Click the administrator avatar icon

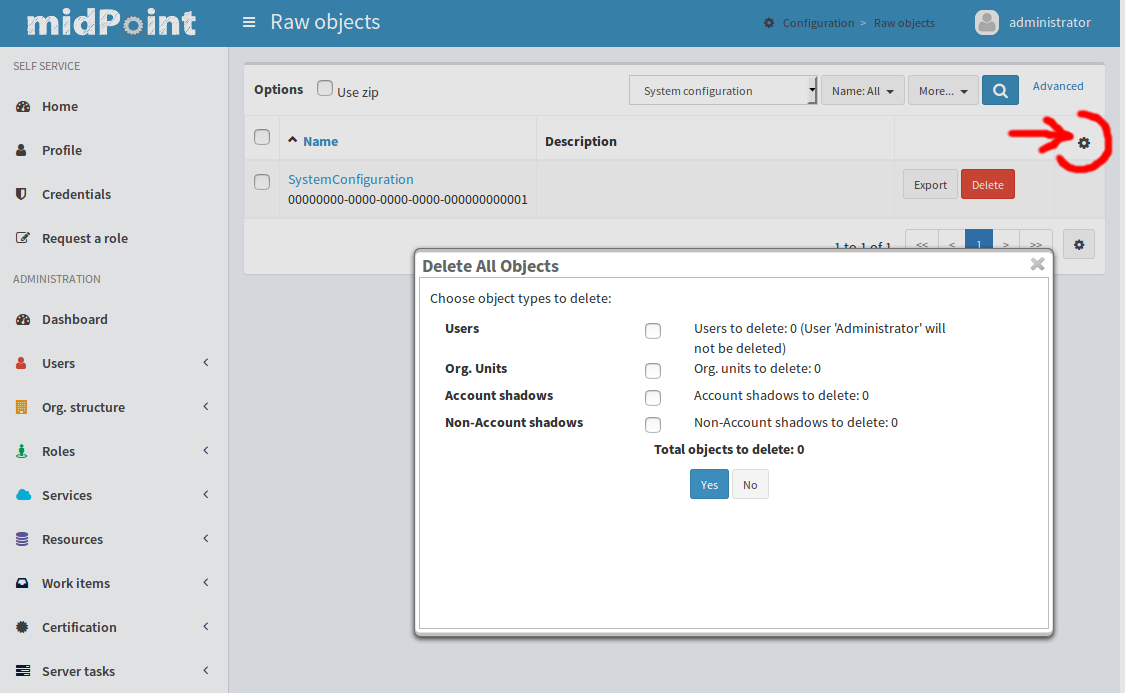987,22
